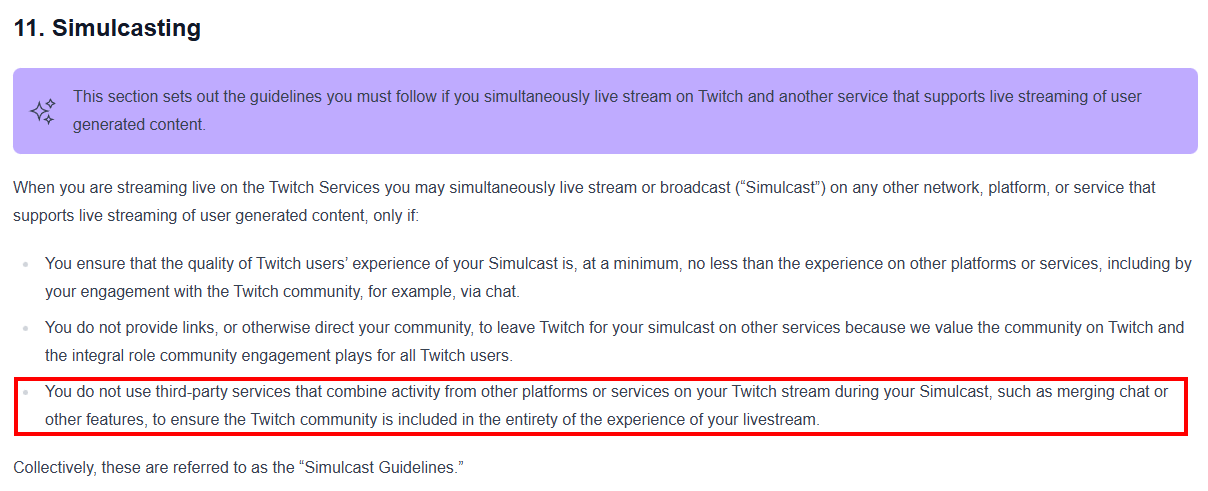
Task: Click the words "only if:" ending the intro
Action: point(393,215)
